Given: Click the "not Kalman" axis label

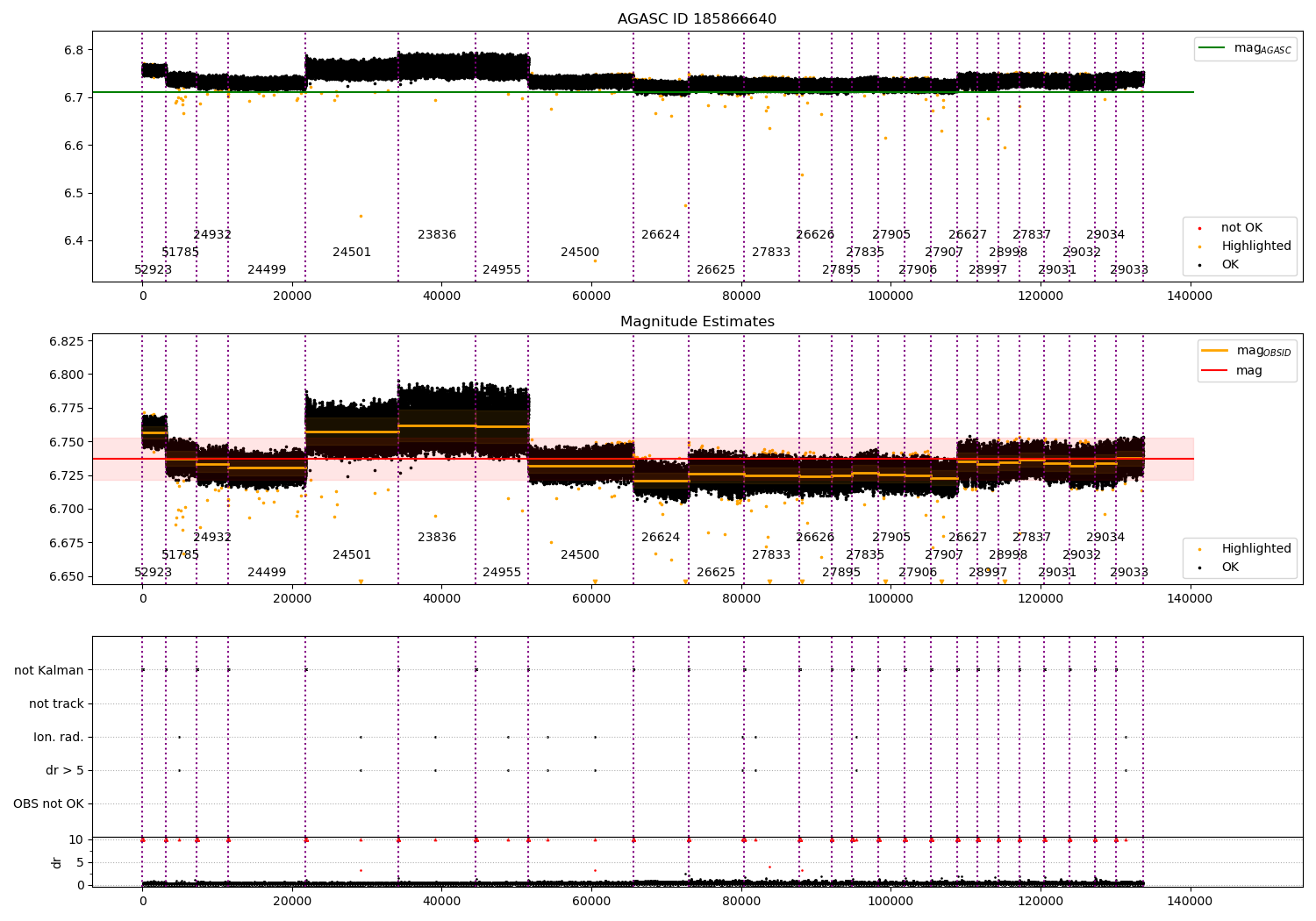Looking at the screenshot, I should (x=49, y=670).
